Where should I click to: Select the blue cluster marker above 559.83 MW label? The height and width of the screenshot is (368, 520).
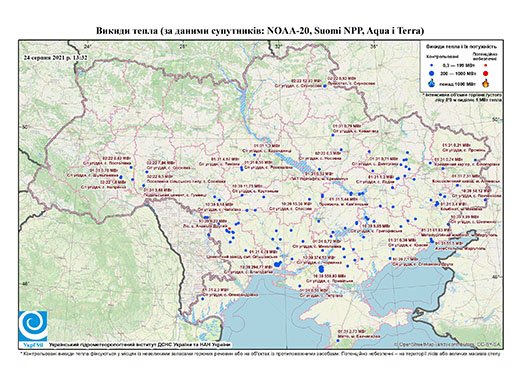[321, 268]
